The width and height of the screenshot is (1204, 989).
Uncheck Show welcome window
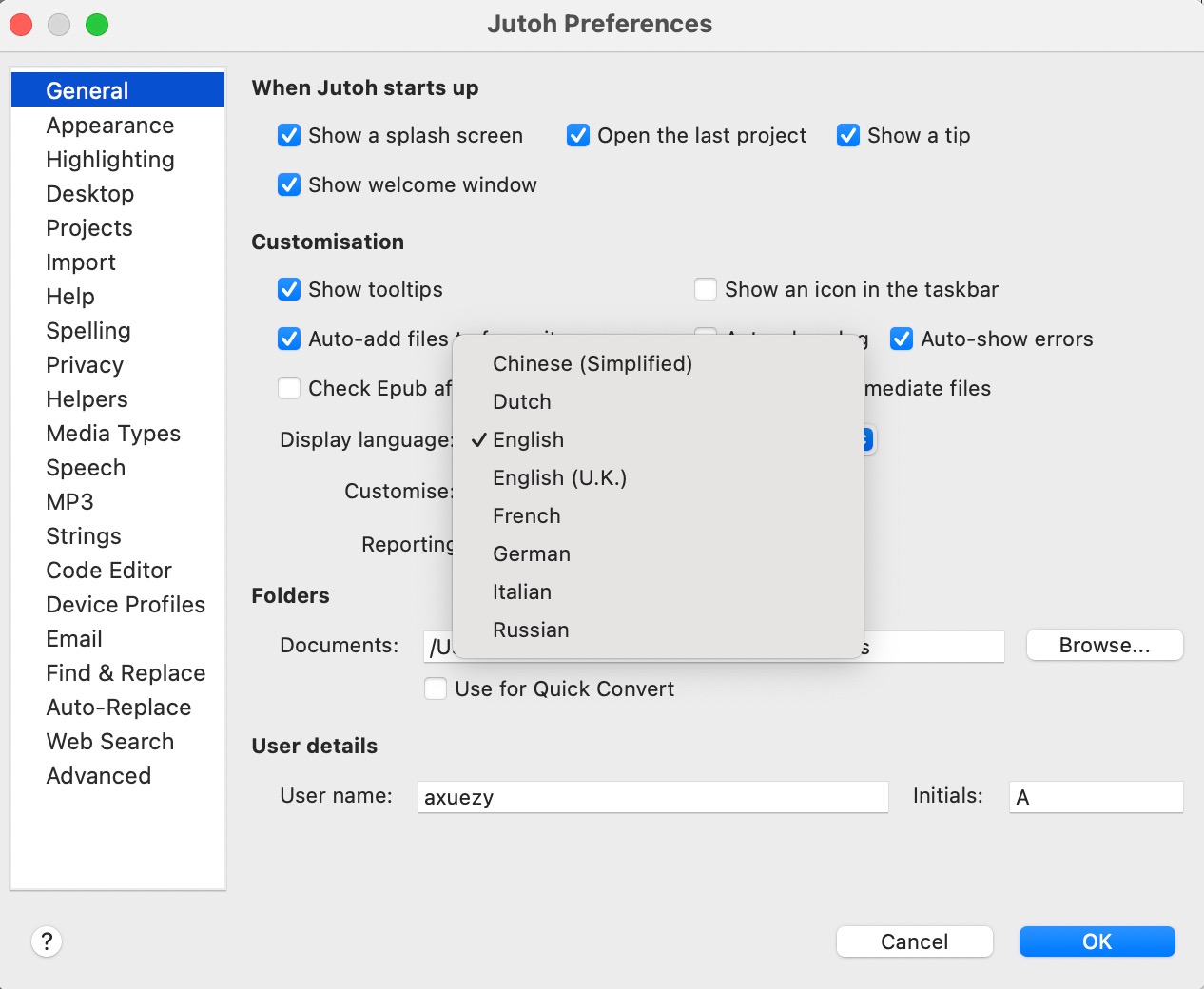[289, 185]
